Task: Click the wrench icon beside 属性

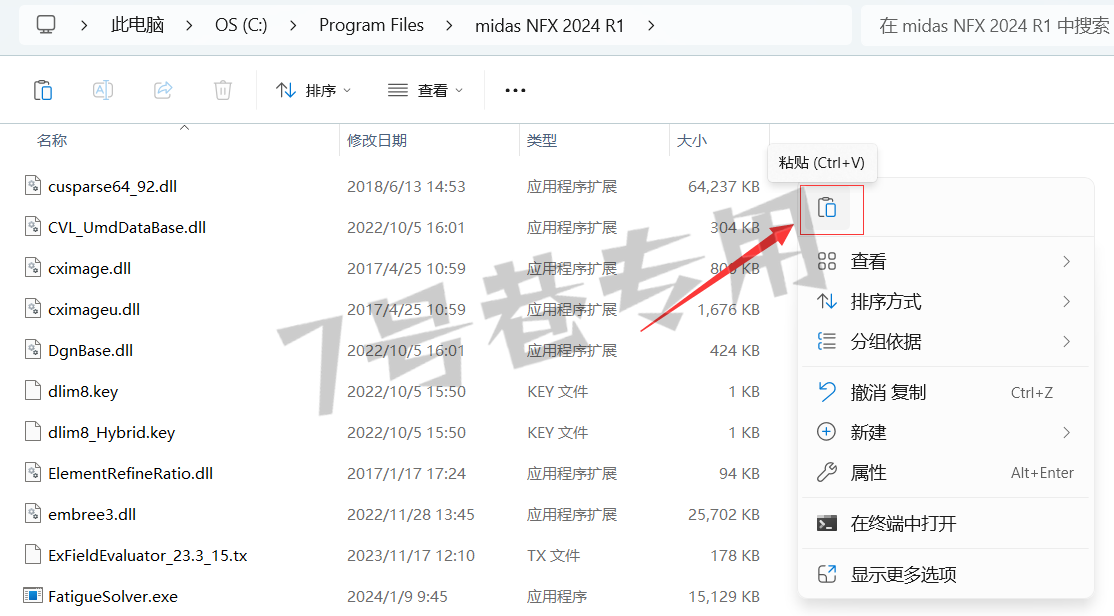Action: pos(827,472)
